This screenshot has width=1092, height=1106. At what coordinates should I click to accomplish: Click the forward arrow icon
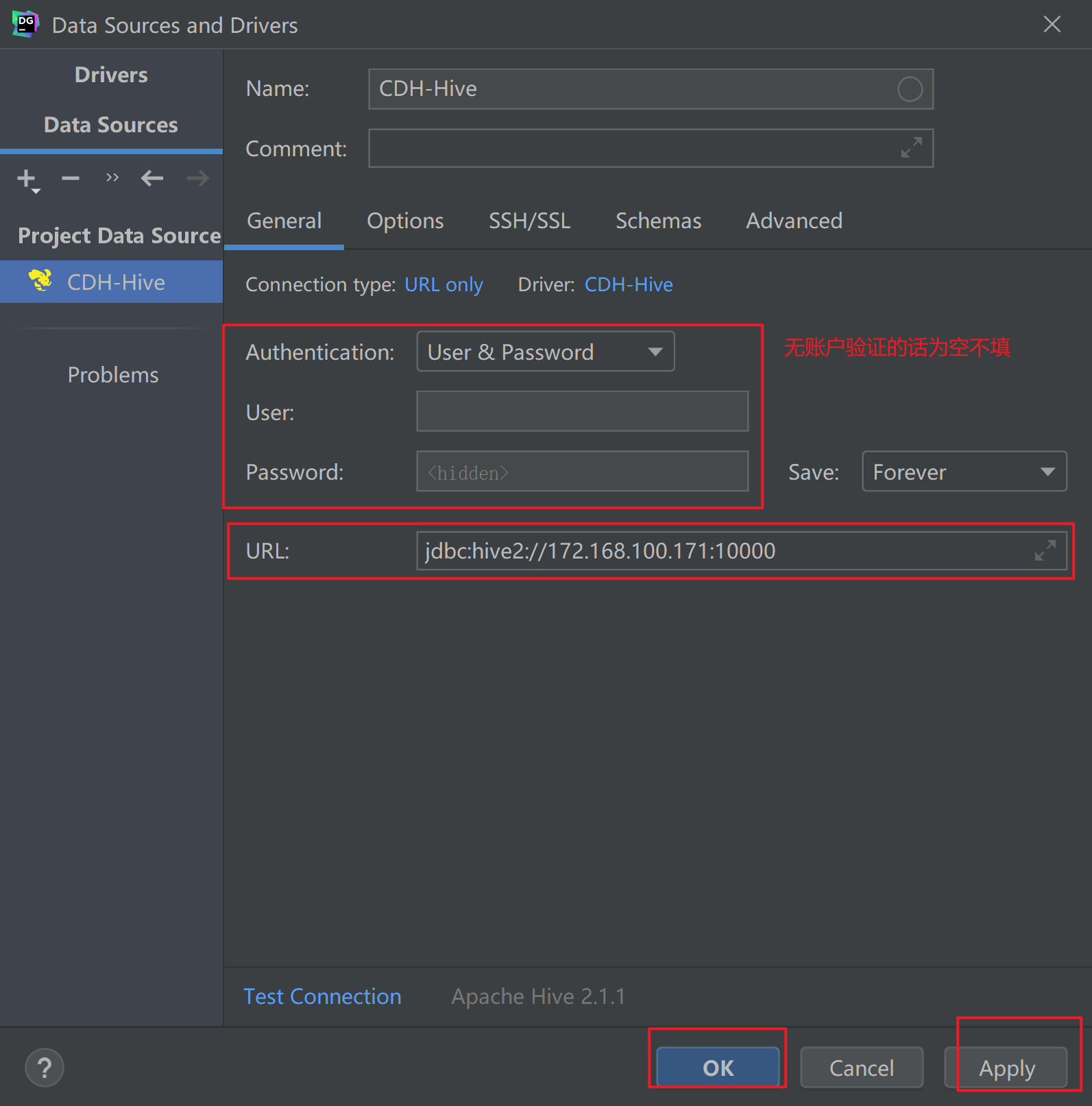coord(198,179)
